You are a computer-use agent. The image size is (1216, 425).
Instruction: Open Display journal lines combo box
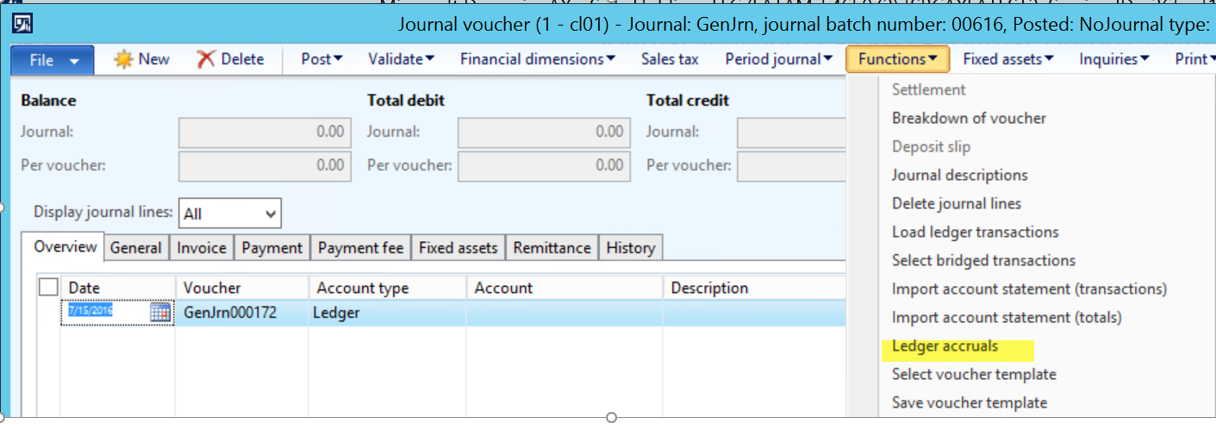tap(230, 213)
